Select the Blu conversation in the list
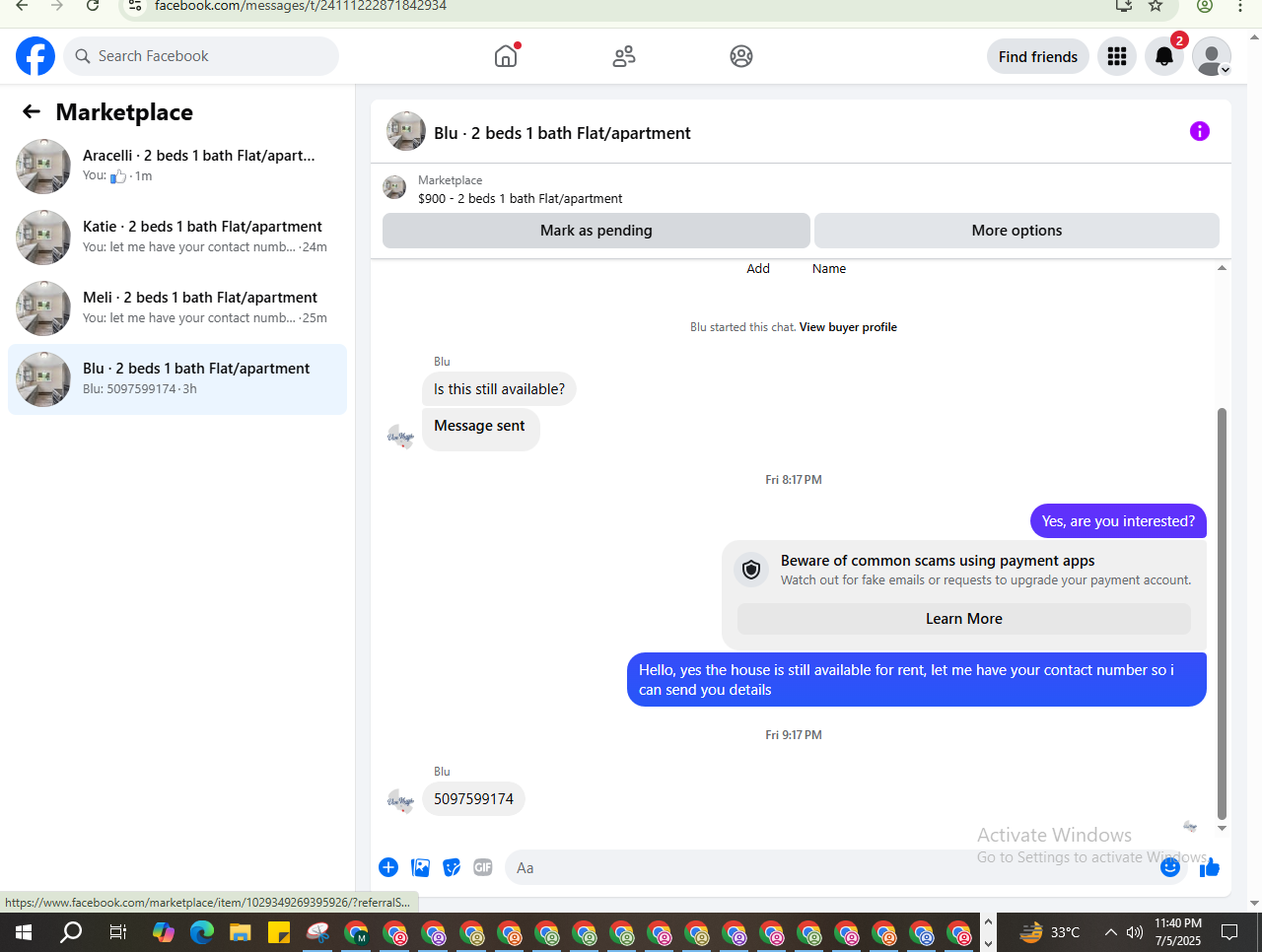This screenshot has height=952, width=1262. (177, 378)
